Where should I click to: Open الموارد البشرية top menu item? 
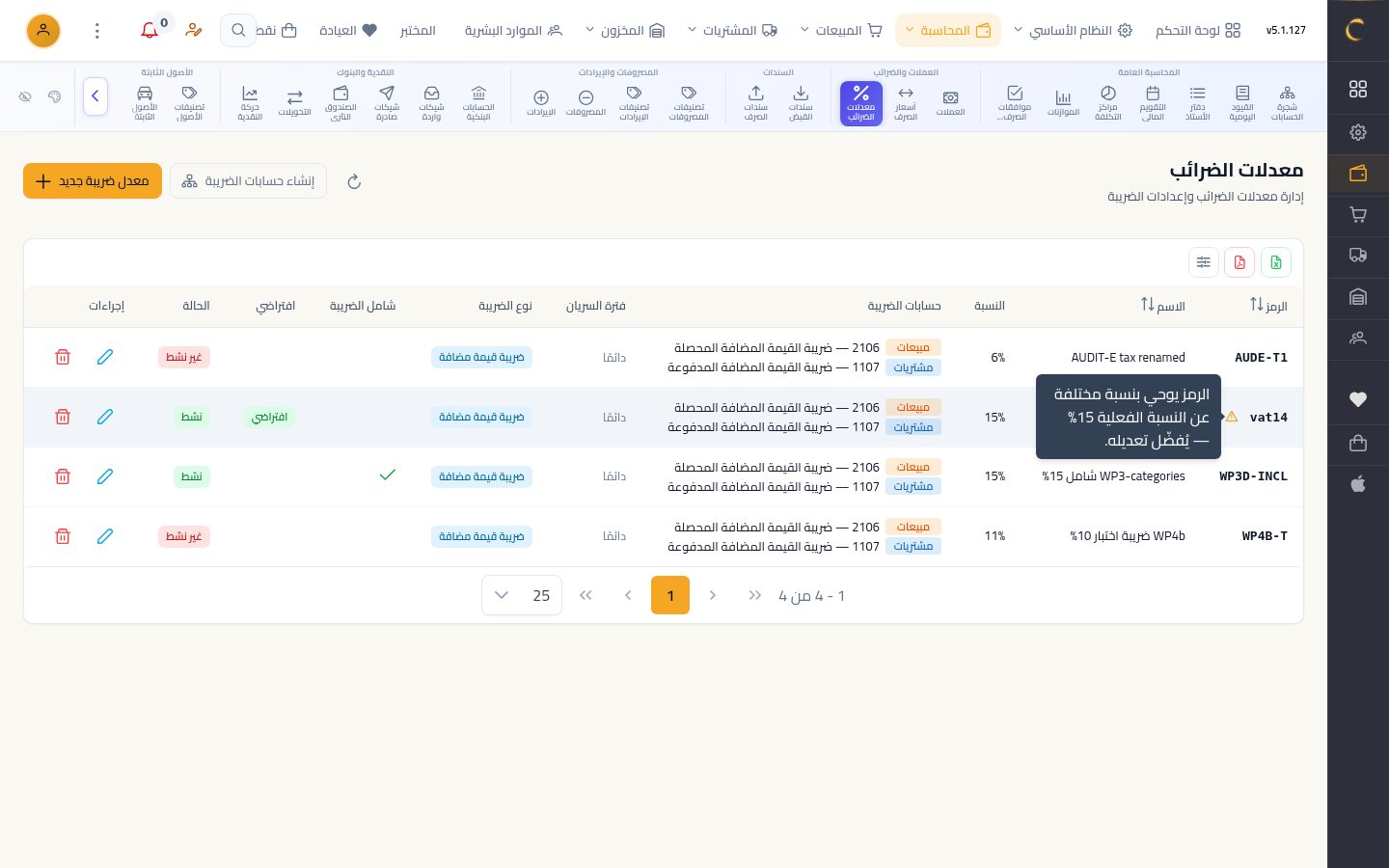pos(513,31)
